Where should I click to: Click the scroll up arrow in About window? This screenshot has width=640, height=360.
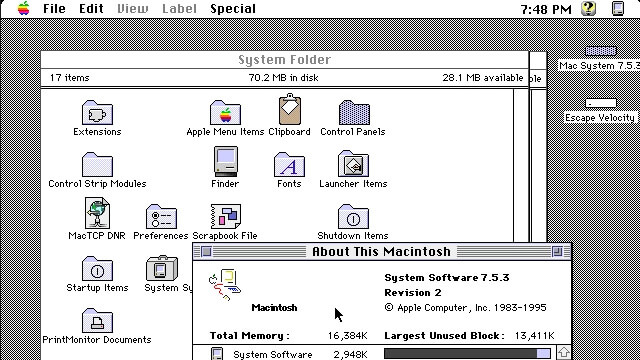[564, 353]
